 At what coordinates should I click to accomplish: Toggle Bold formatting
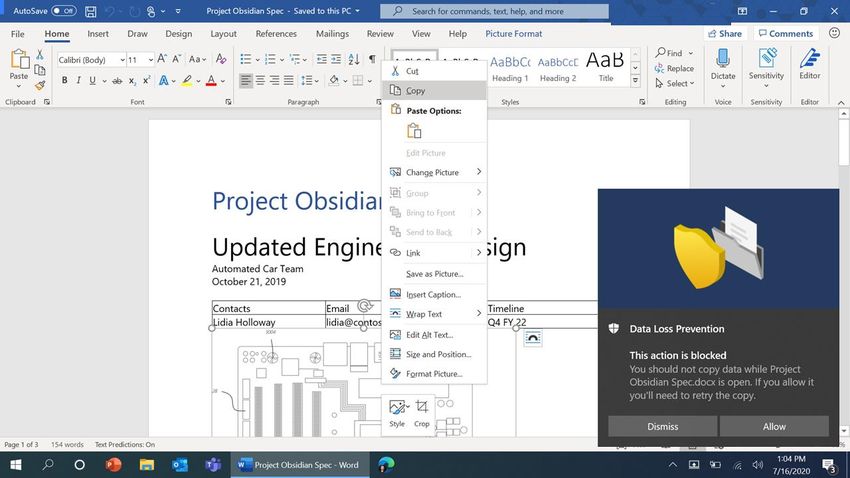click(63, 80)
